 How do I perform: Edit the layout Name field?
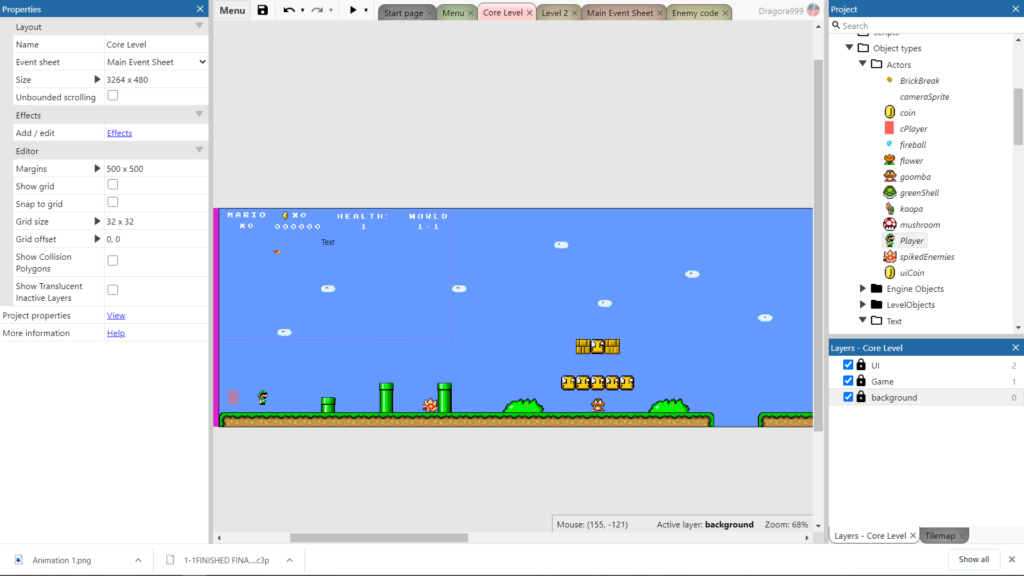point(156,44)
